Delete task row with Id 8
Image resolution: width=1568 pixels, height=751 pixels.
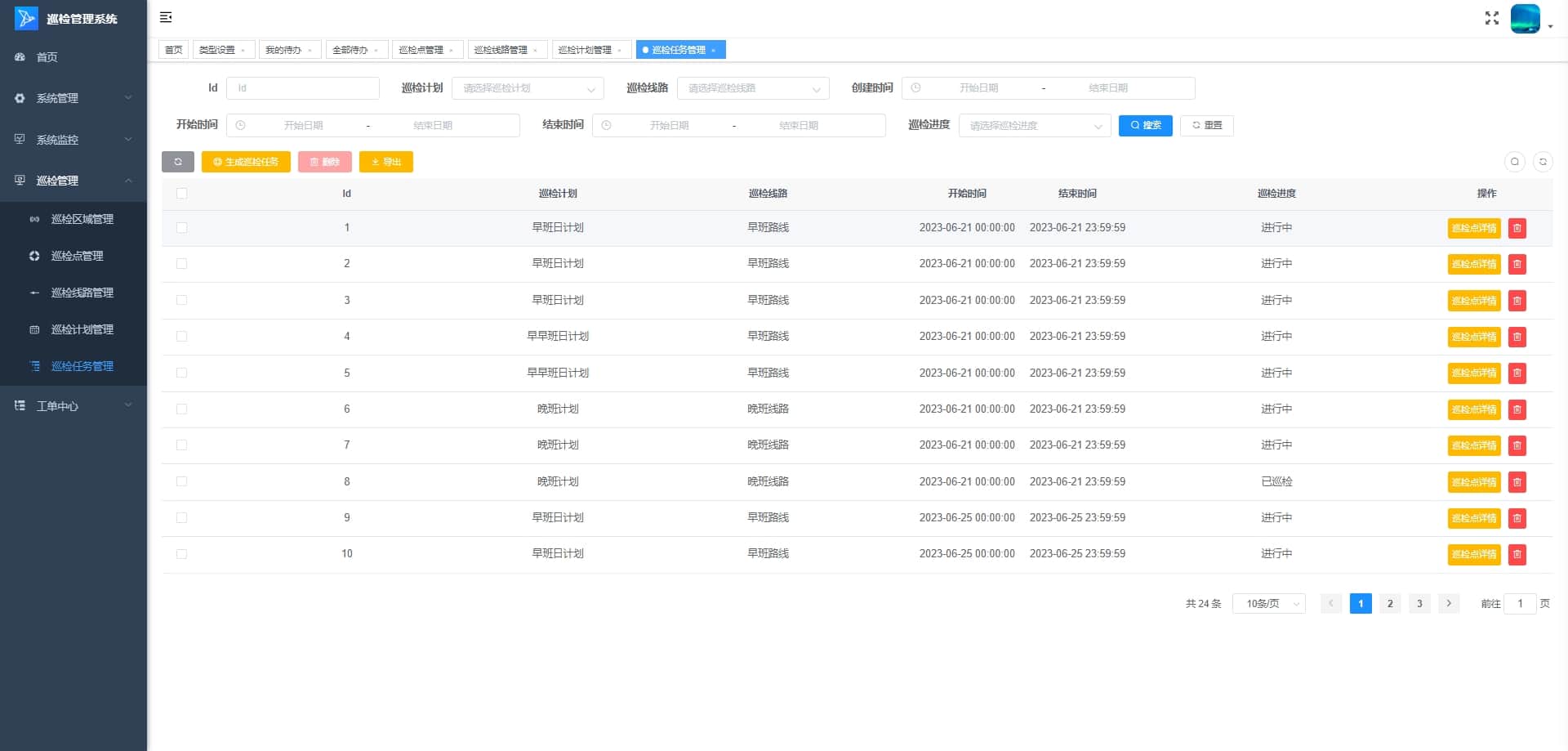(x=1517, y=482)
